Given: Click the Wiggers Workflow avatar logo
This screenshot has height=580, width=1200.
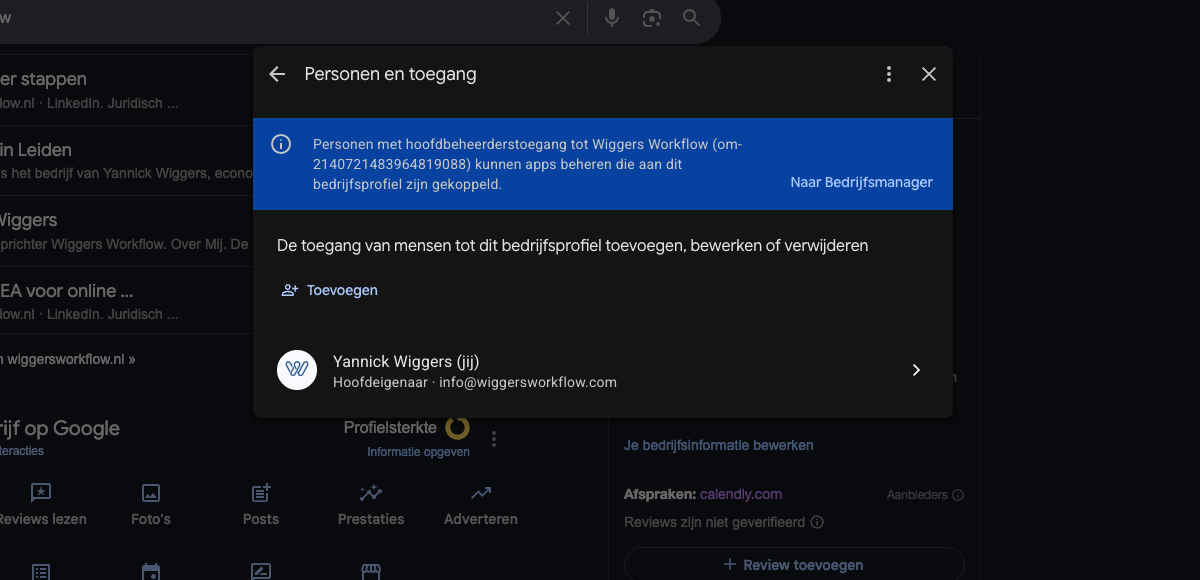Looking at the screenshot, I should pyautogui.click(x=297, y=370).
